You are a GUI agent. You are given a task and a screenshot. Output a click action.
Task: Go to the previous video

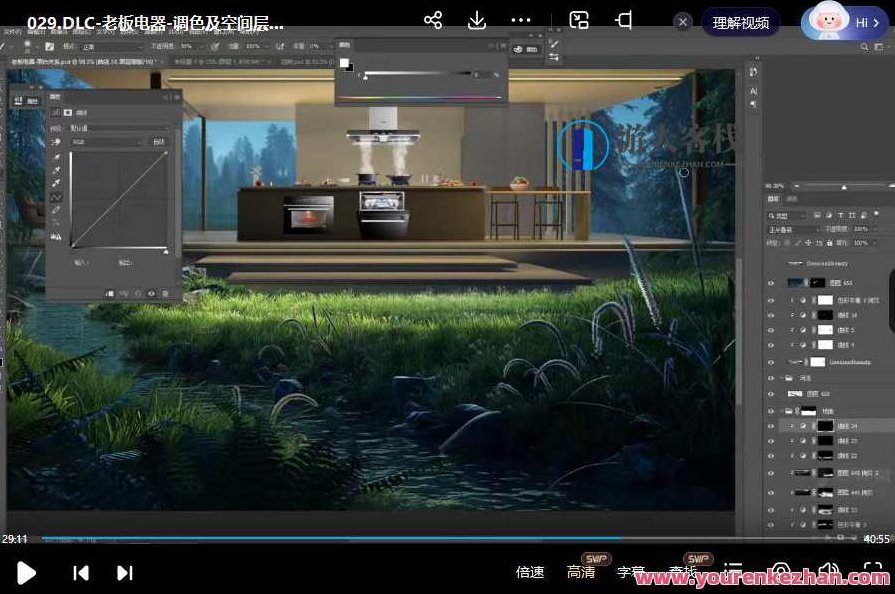pos(81,573)
